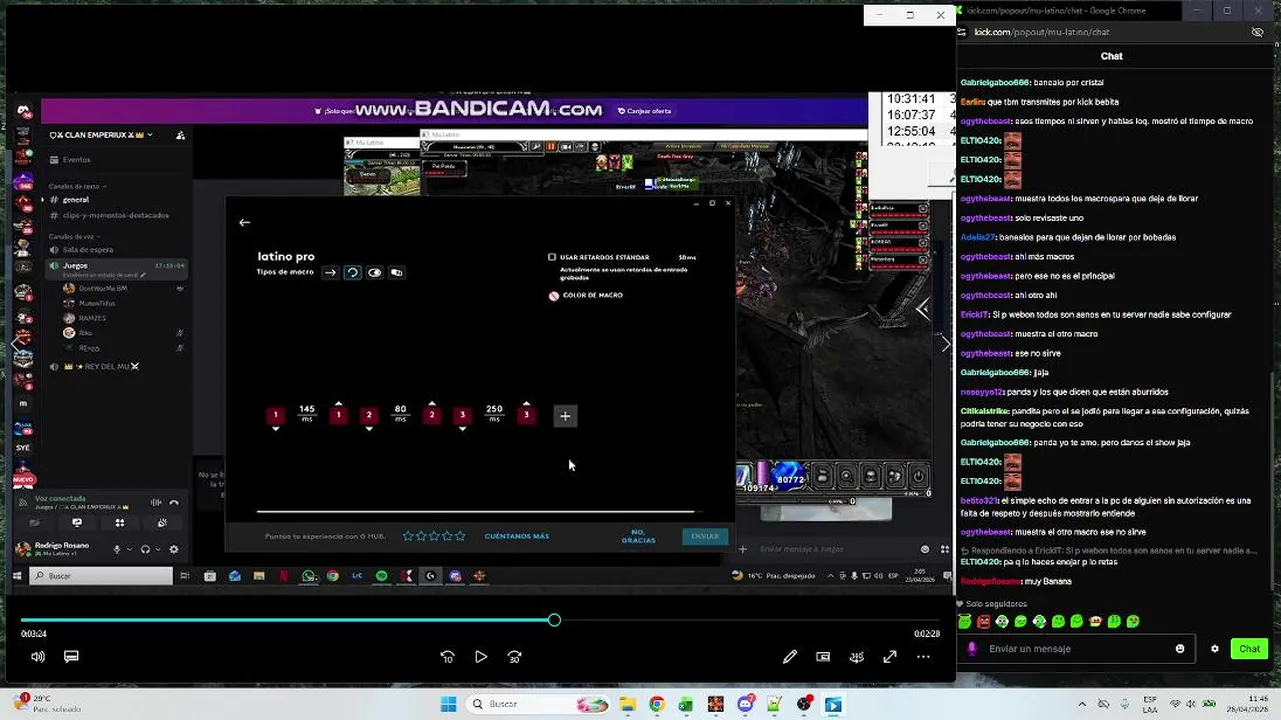Image resolution: width=1281 pixels, height=720 pixels.
Task: Show hidden system tray icons chevron
Action: coord(1083,704)
